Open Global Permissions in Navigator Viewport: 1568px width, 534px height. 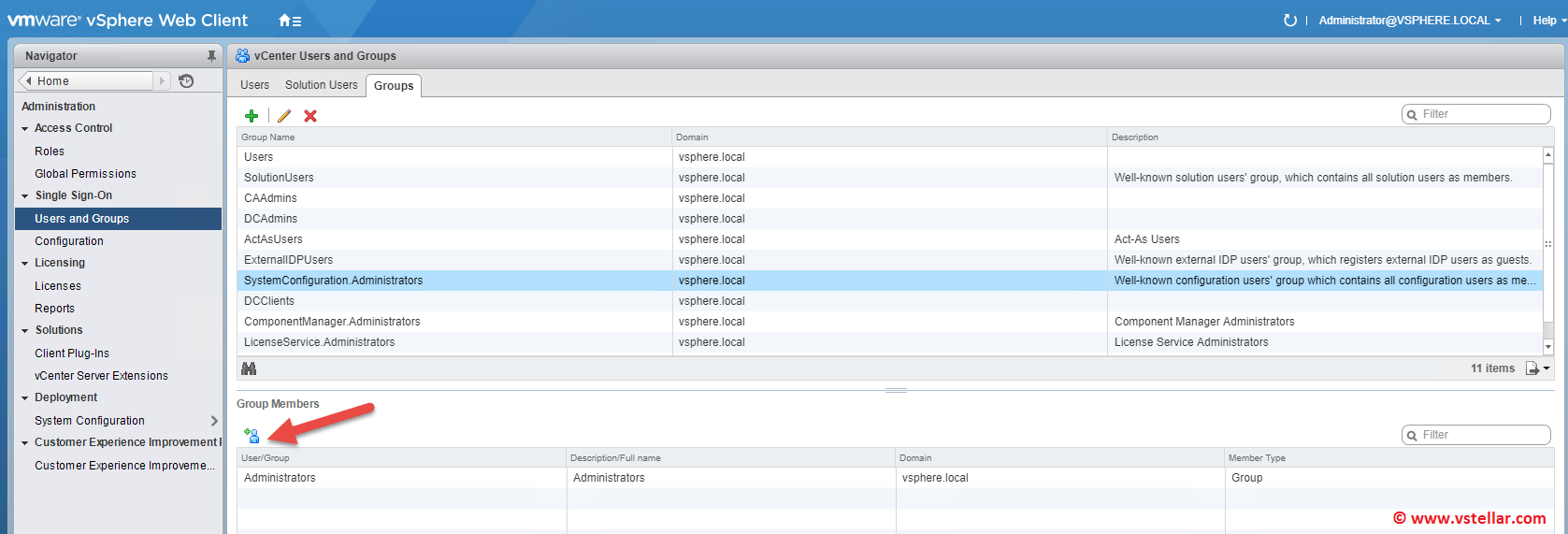(85, 174)
